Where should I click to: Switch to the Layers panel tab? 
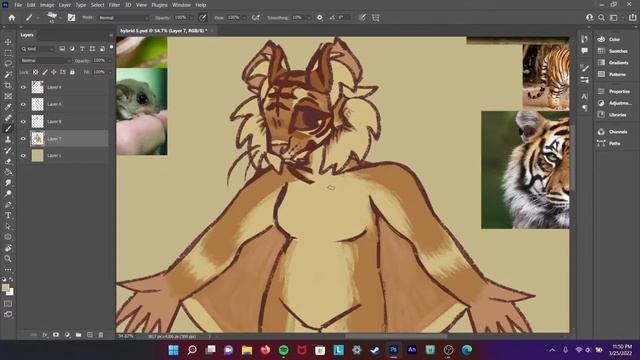[x=27, y=35]
